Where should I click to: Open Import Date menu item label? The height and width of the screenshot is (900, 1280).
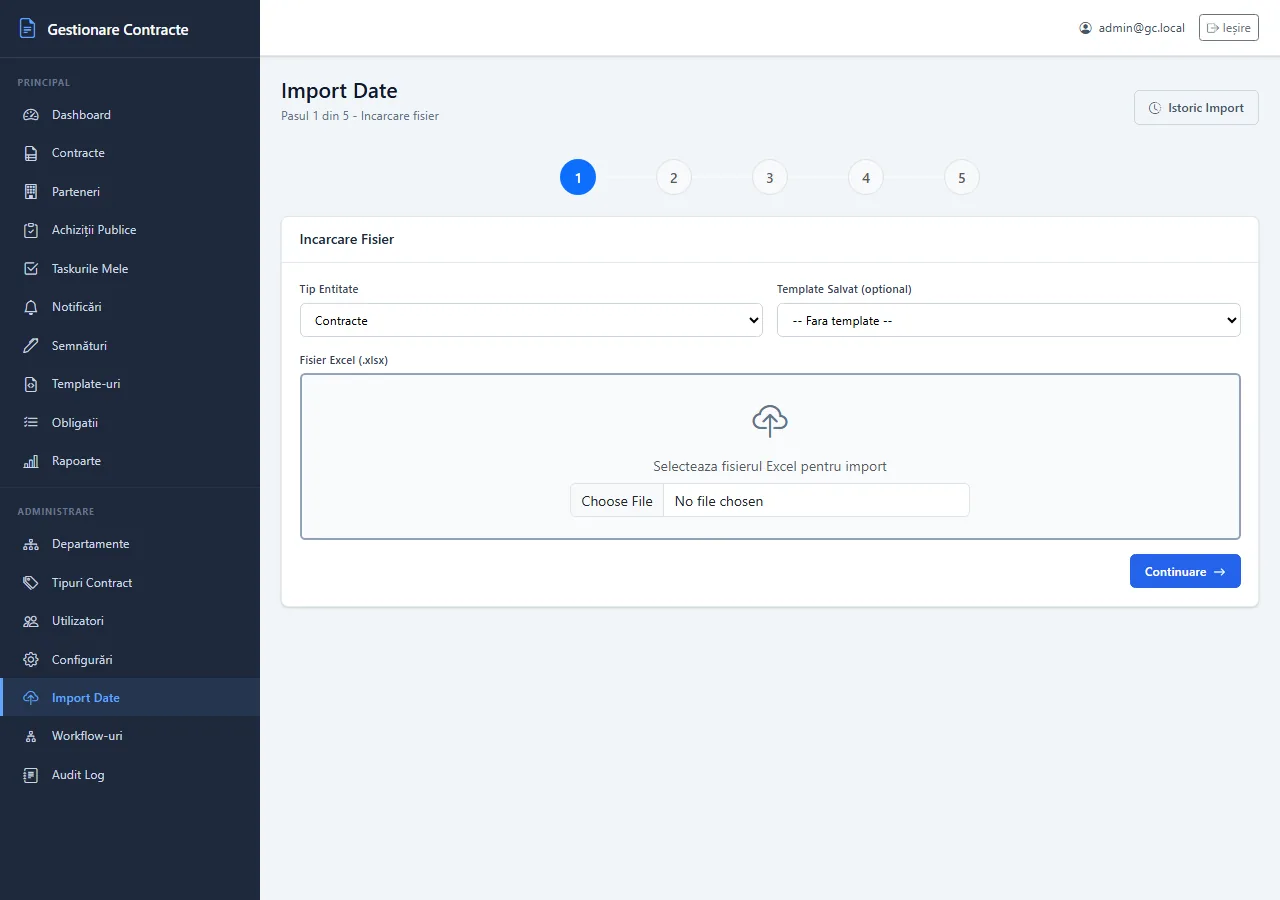86,698
